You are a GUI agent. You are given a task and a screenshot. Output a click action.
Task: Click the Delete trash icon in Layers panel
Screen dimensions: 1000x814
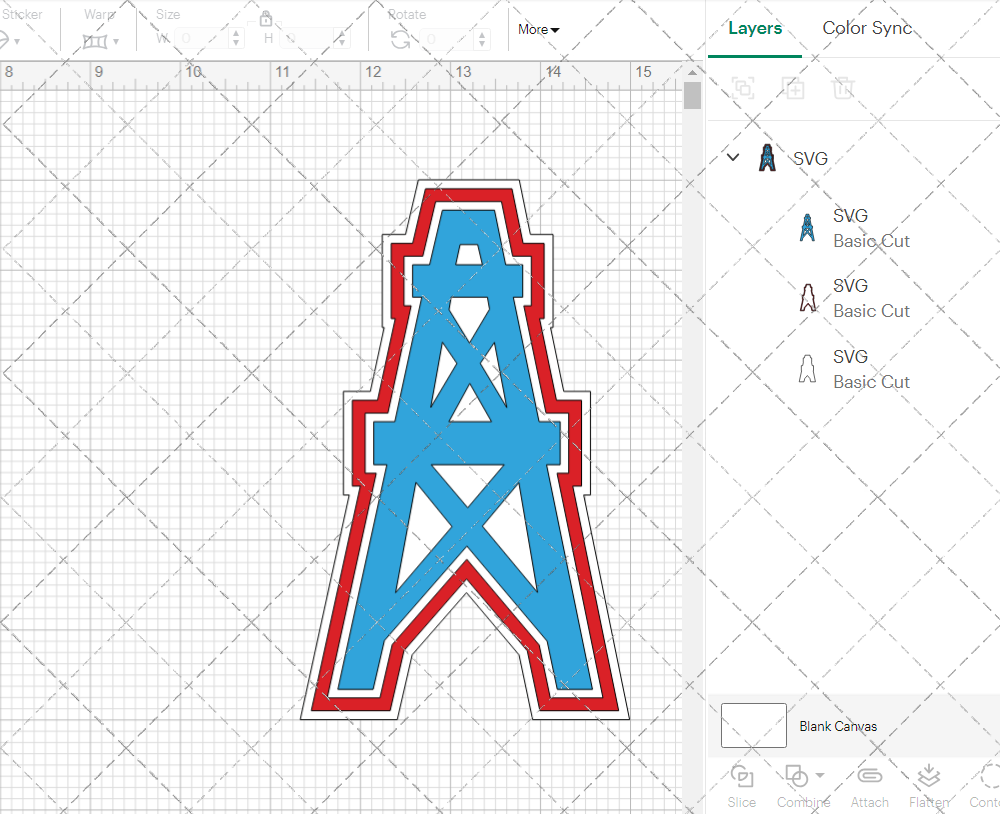842,87
